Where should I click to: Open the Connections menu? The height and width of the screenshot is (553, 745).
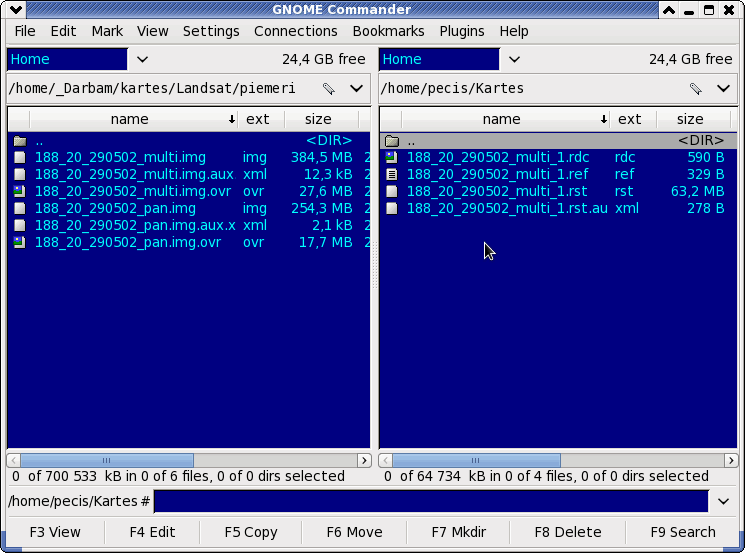[296, 31]
